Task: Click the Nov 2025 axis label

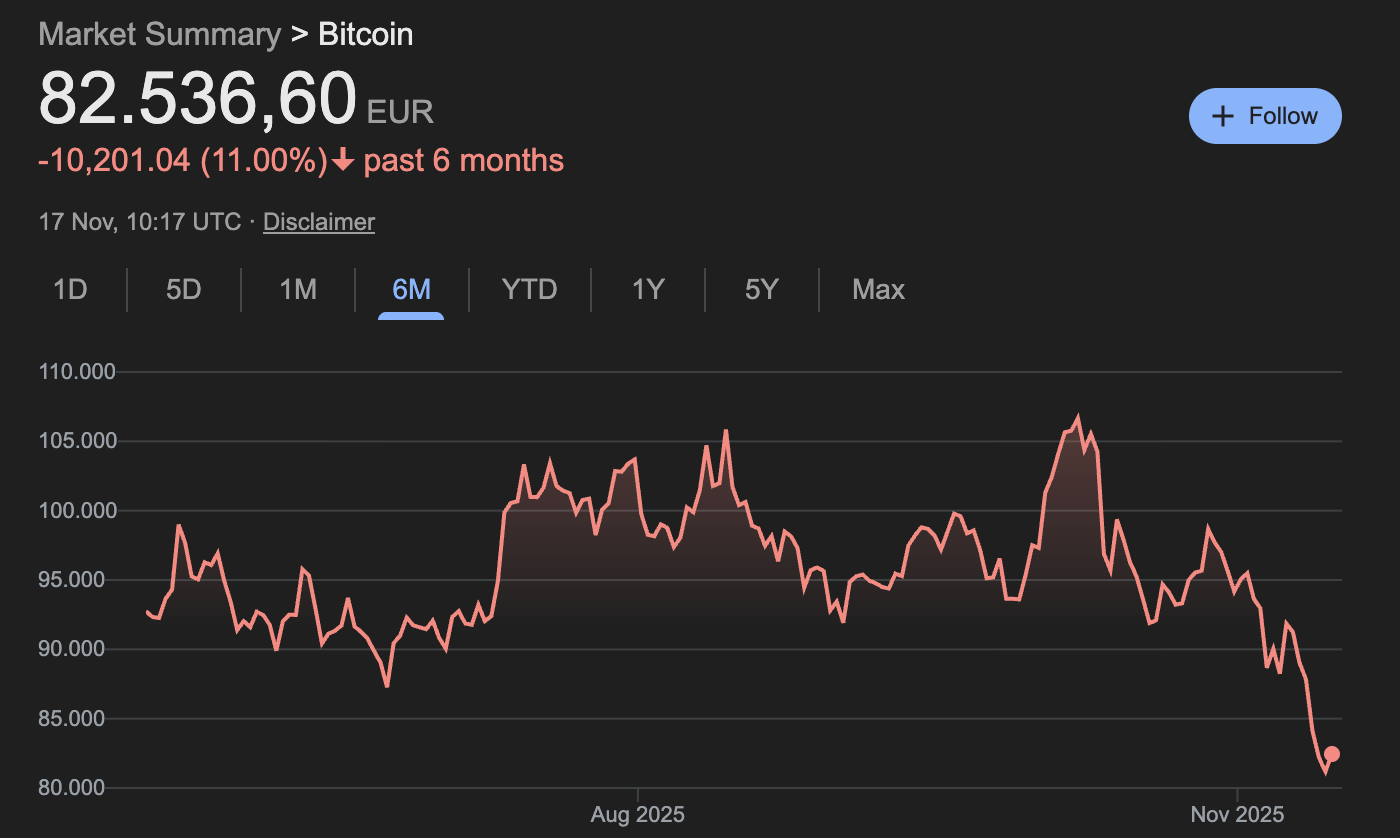Action: coord(1237,815)
